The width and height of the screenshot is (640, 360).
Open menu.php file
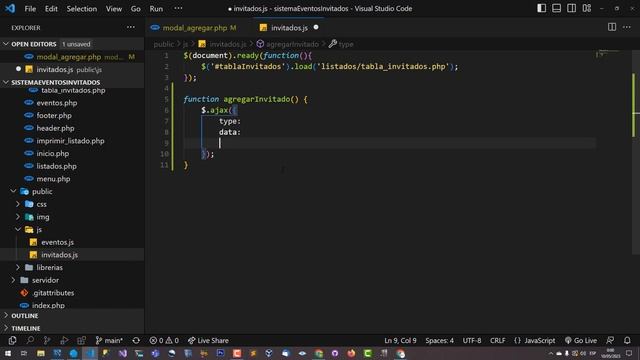(53, 179)
